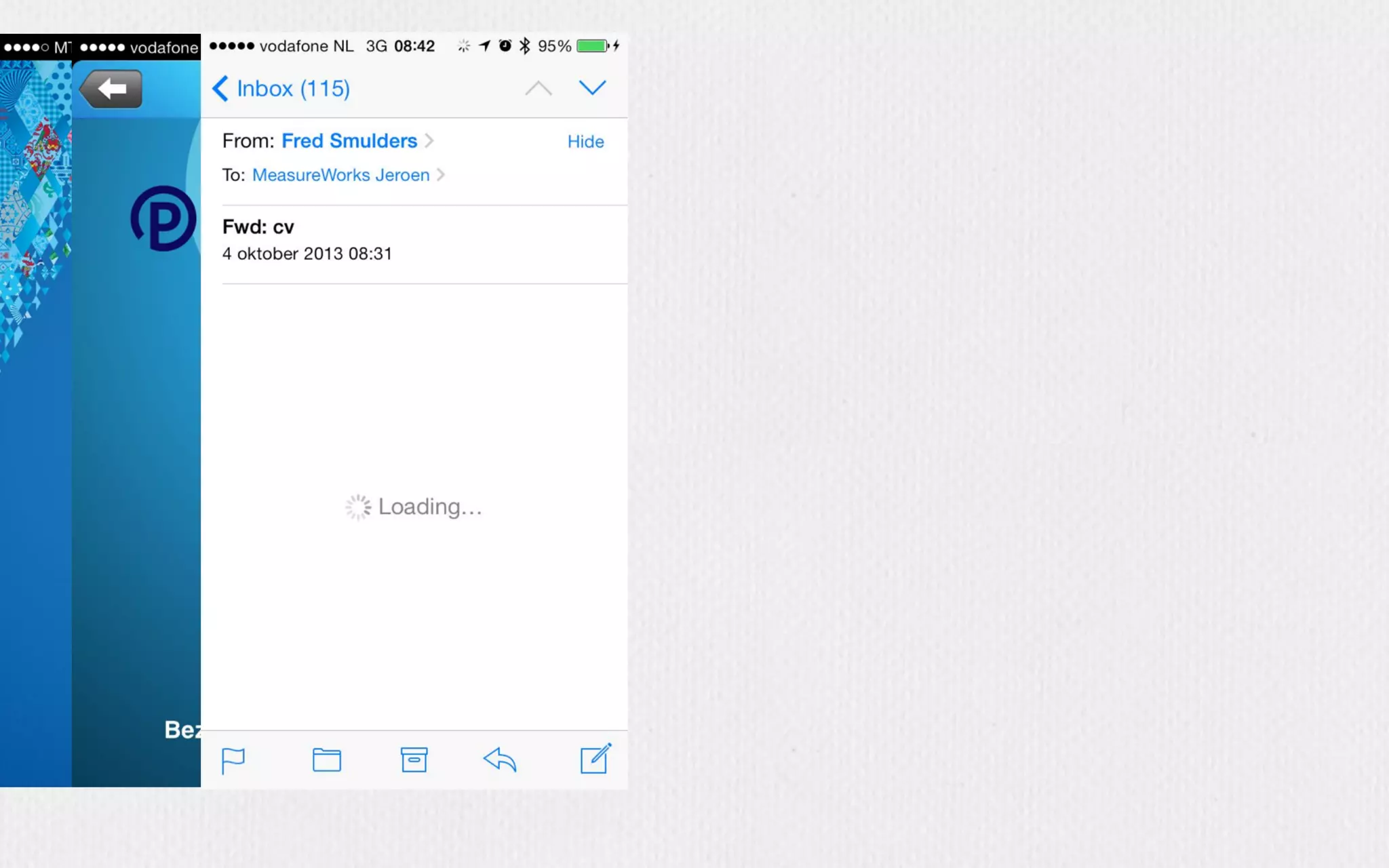Viewport: 1389px width, 868px height.
Task: Tap the Fwd: cv subject line
Action: [258, 227]
